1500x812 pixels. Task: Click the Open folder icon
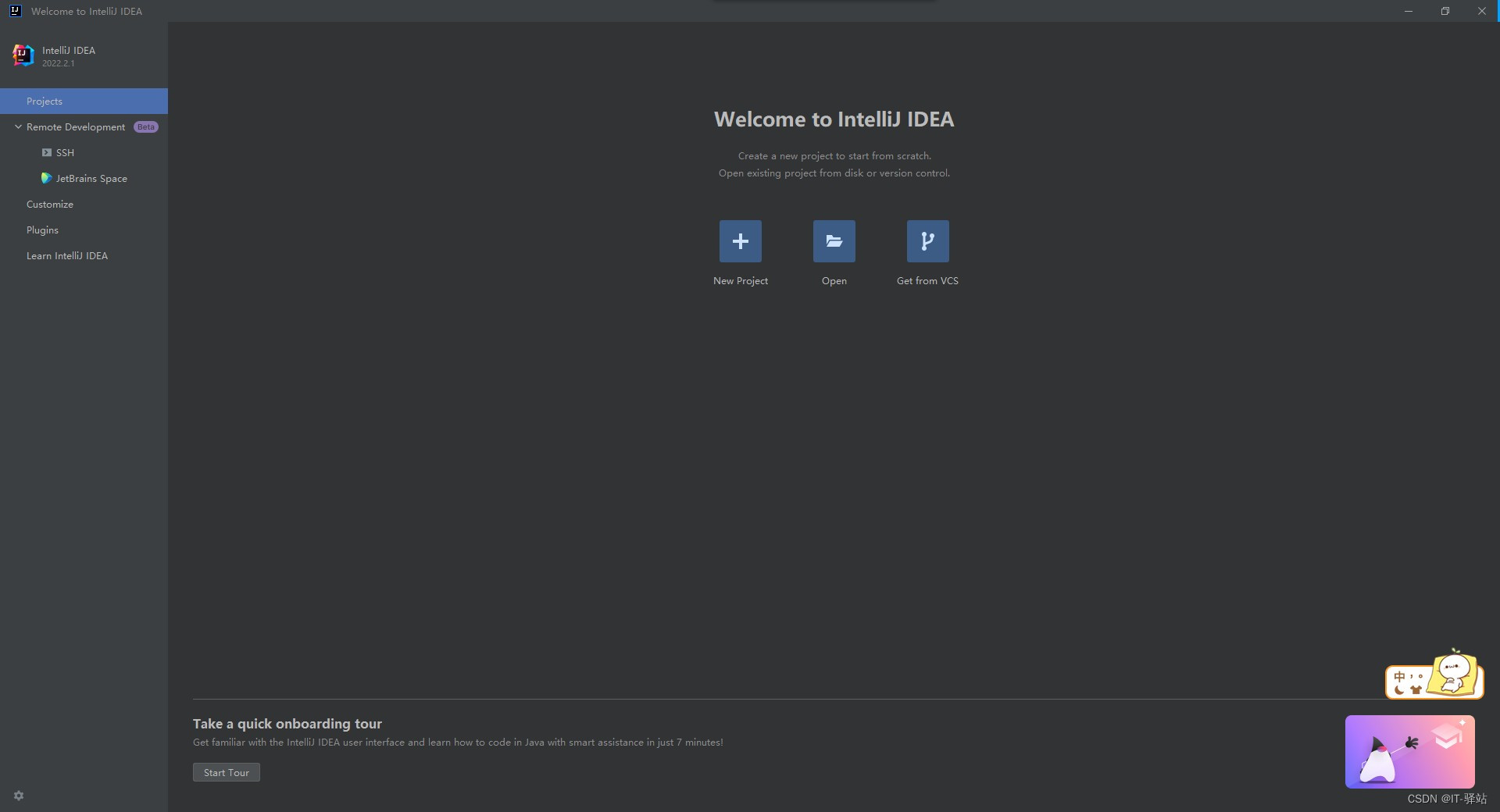[834, 241]
